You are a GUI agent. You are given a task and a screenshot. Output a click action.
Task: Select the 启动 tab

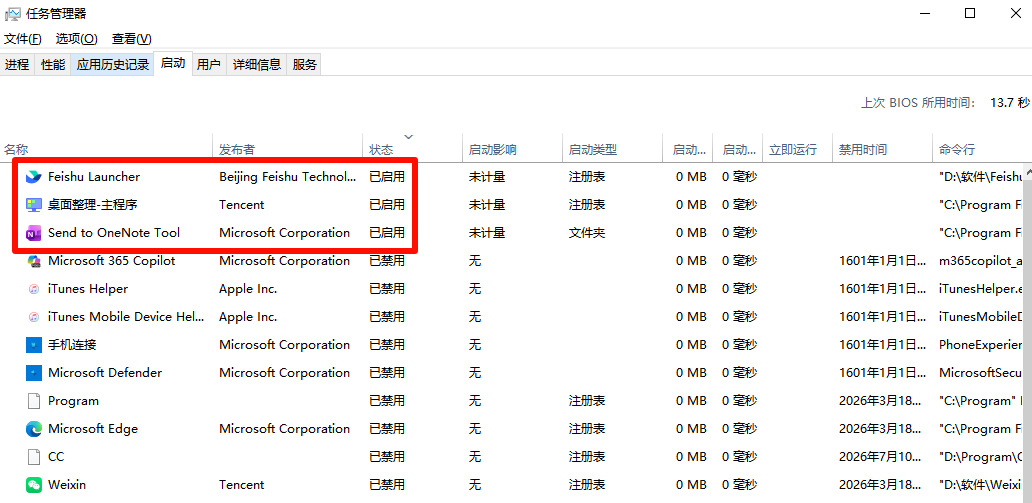coord(173,63)
